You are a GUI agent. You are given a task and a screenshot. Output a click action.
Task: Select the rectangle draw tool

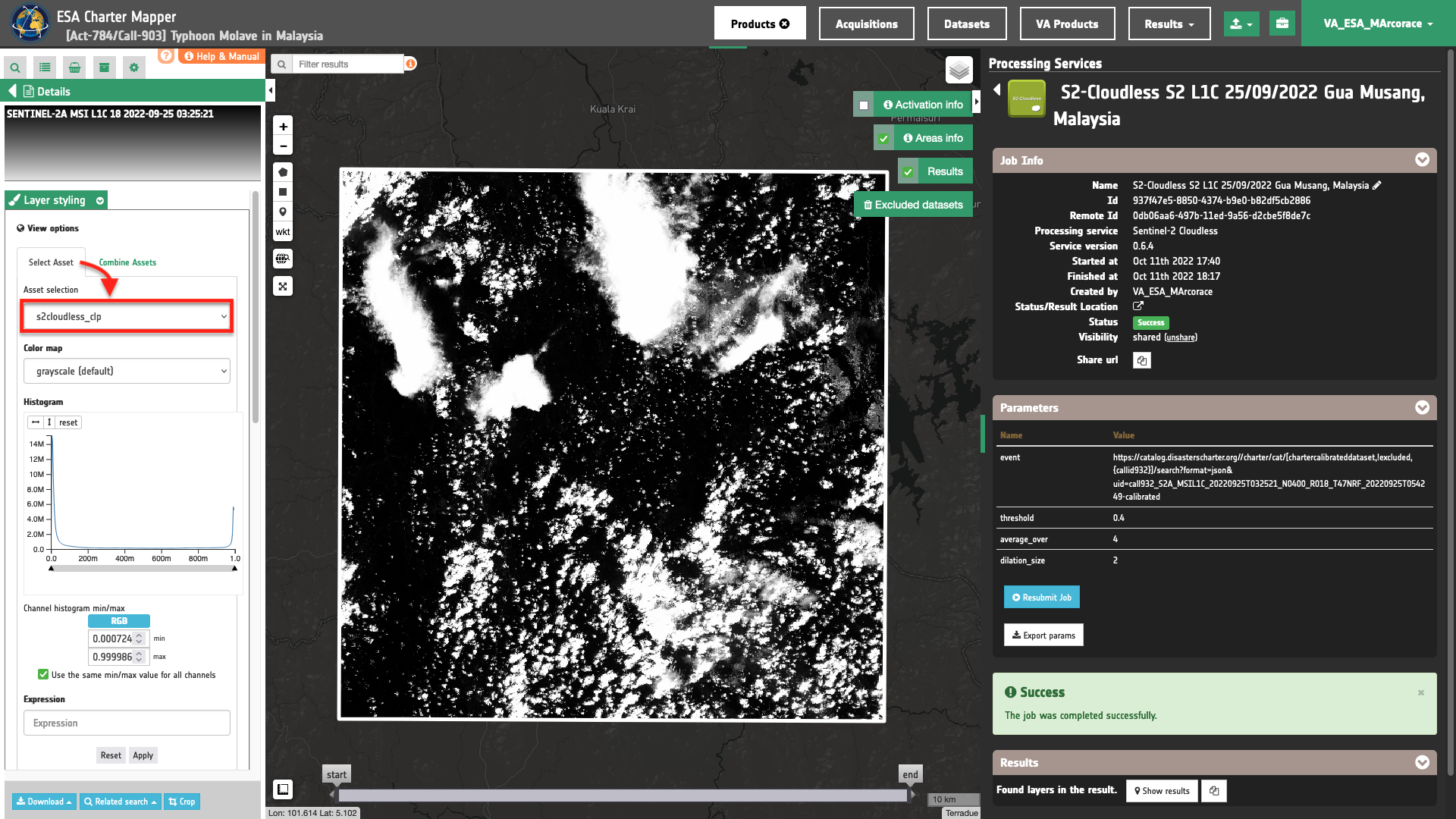pyautogui.click(x=283, y=192)
